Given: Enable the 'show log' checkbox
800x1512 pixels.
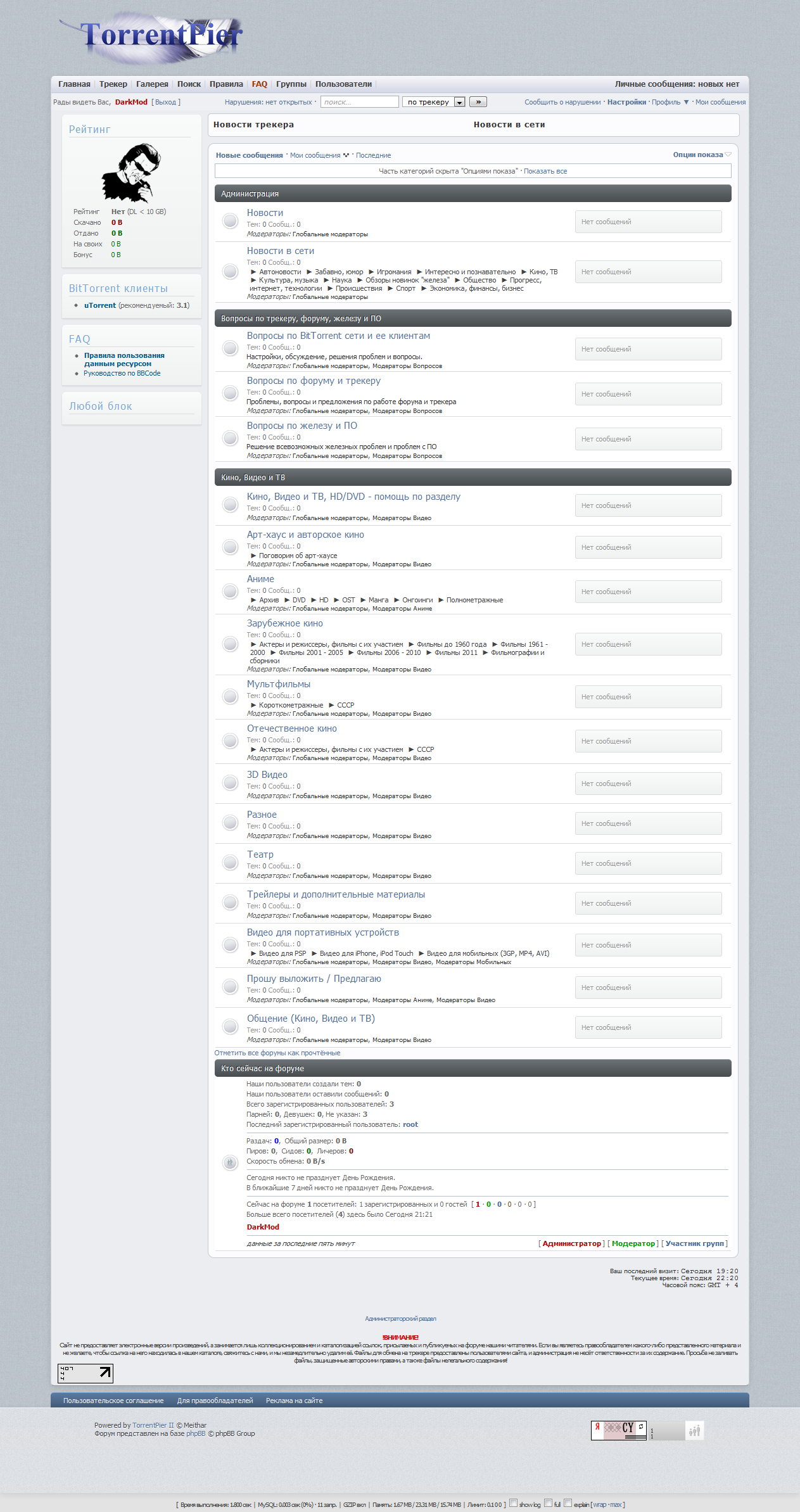Looking at the screenshot, I should [514, 1502].
